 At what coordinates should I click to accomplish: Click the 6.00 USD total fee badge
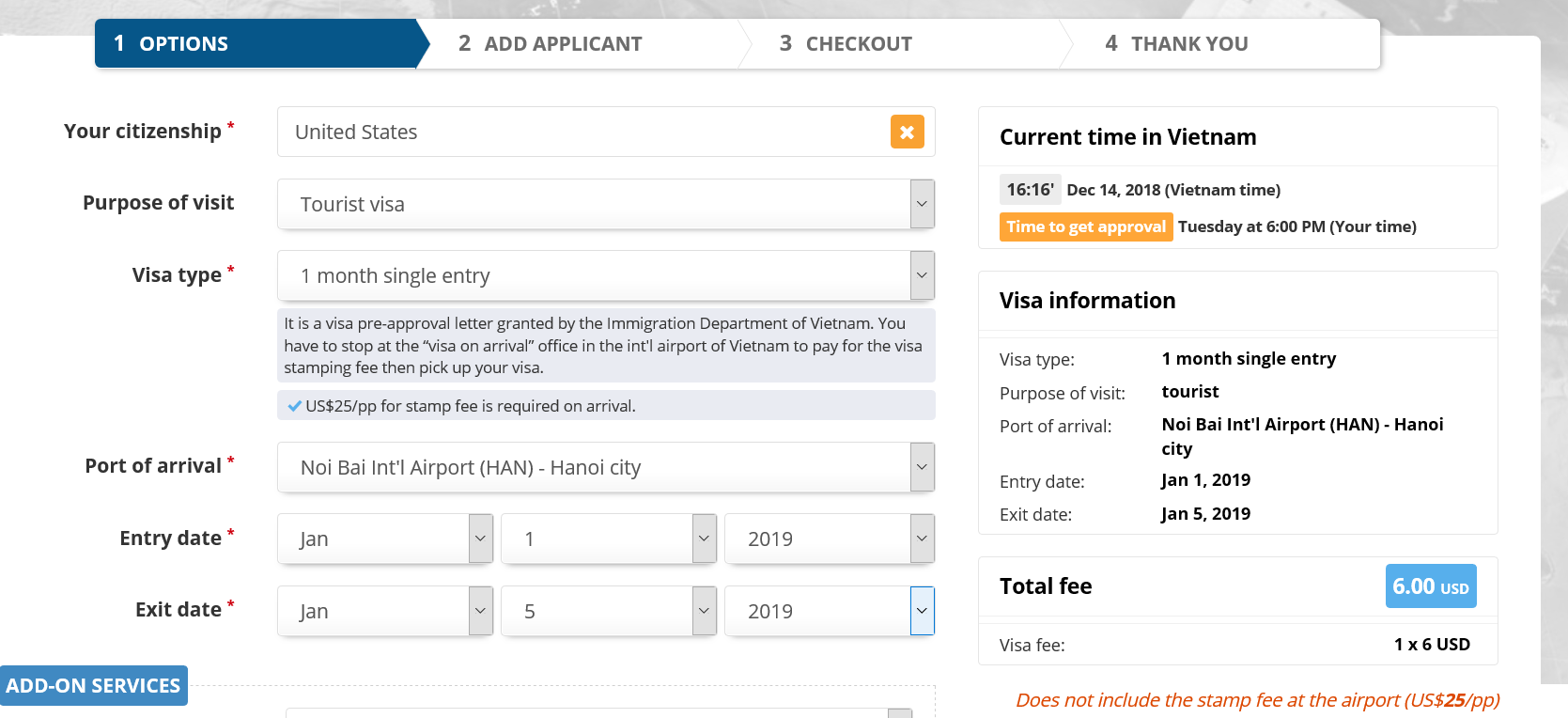[x=1430, y=586]
